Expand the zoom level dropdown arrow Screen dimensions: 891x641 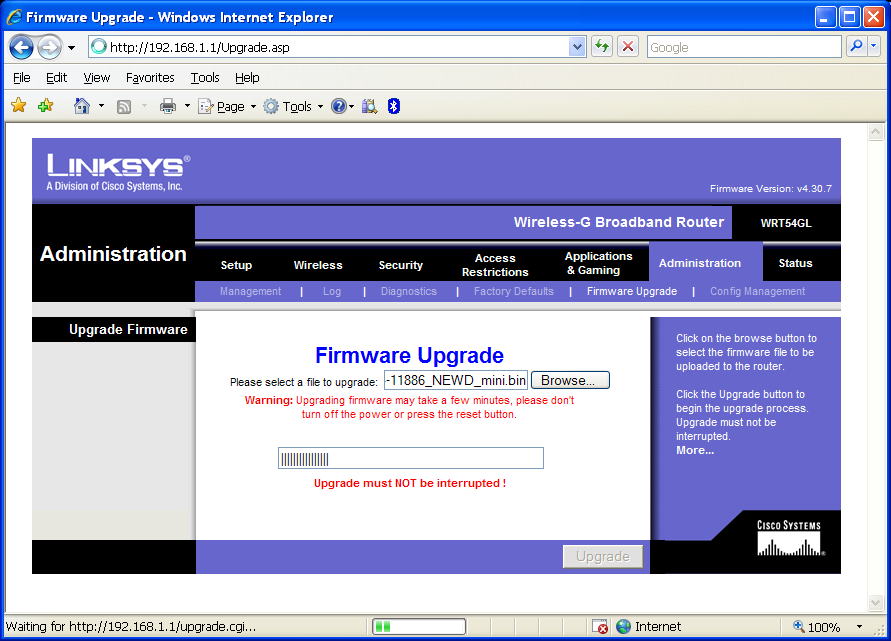coord(859,626)
